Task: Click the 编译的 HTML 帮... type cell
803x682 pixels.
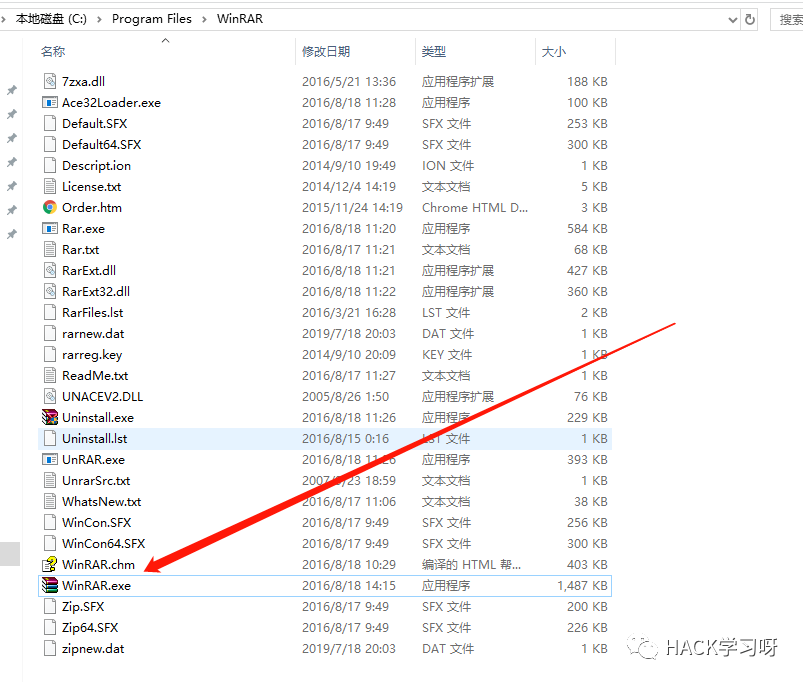Action: (471, 564)
